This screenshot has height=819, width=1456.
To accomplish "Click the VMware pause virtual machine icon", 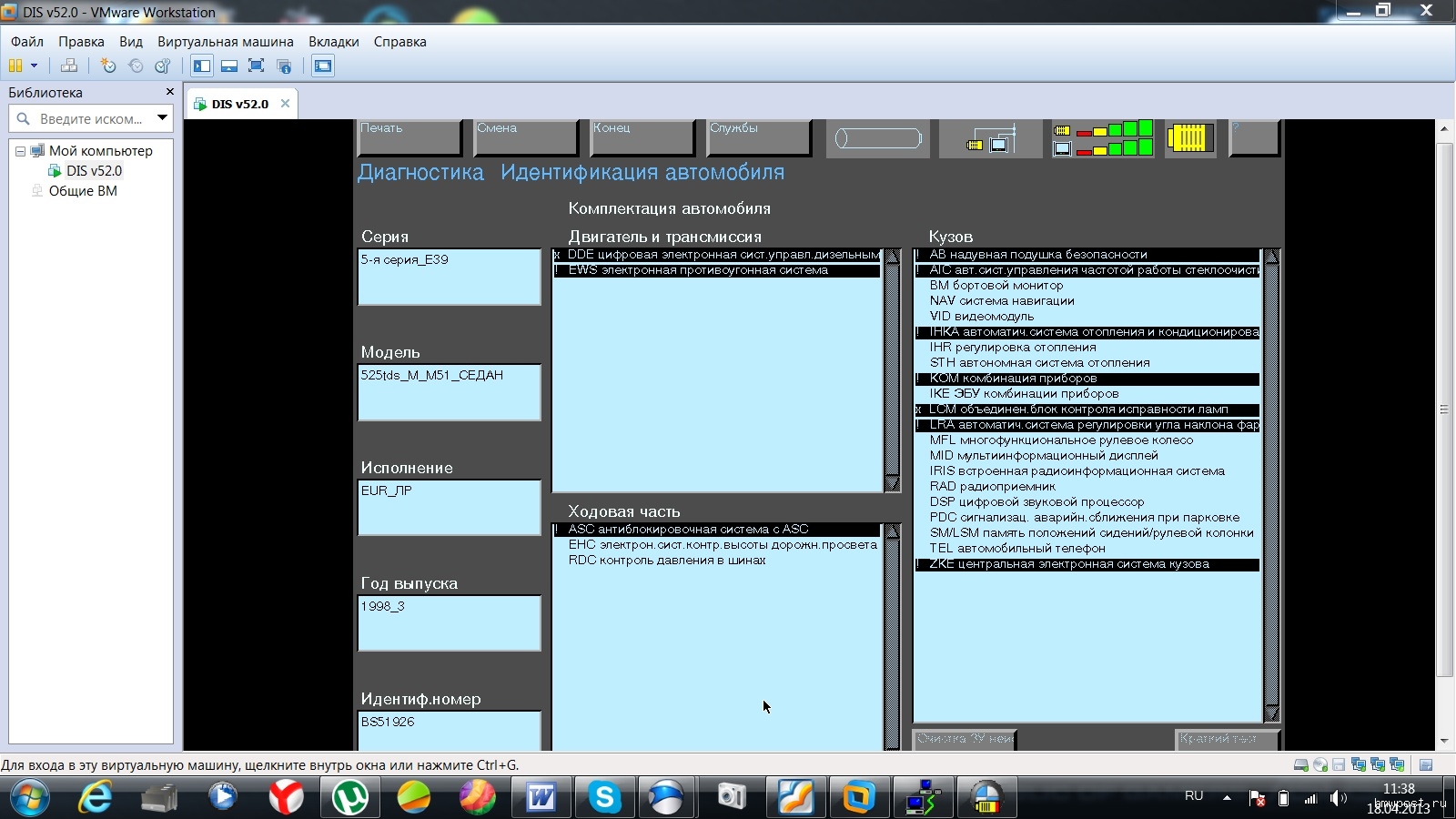I will (15, 66).
